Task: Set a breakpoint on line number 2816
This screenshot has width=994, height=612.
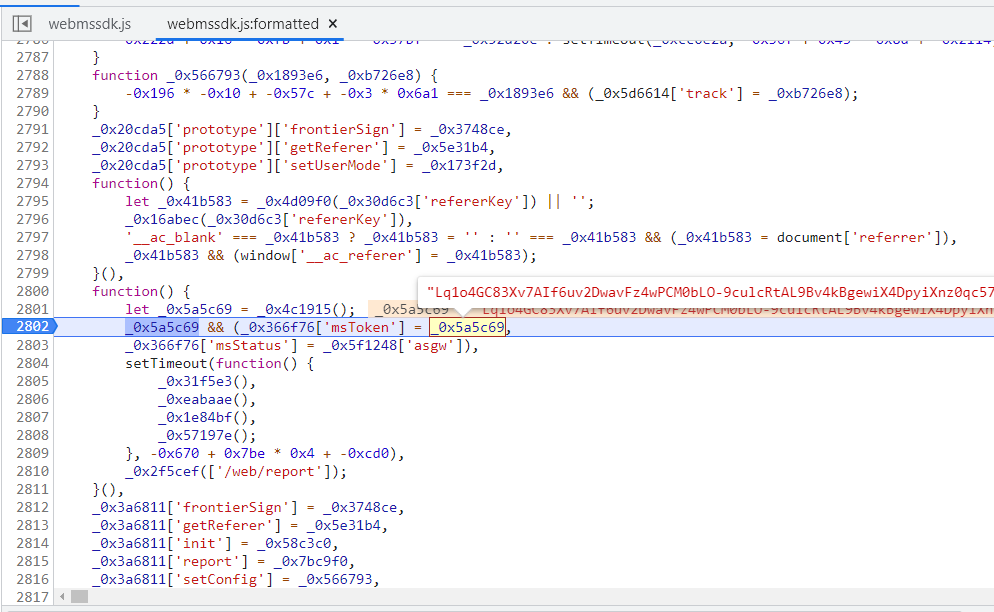Action: pyautogui.click(x=32, y=579)
